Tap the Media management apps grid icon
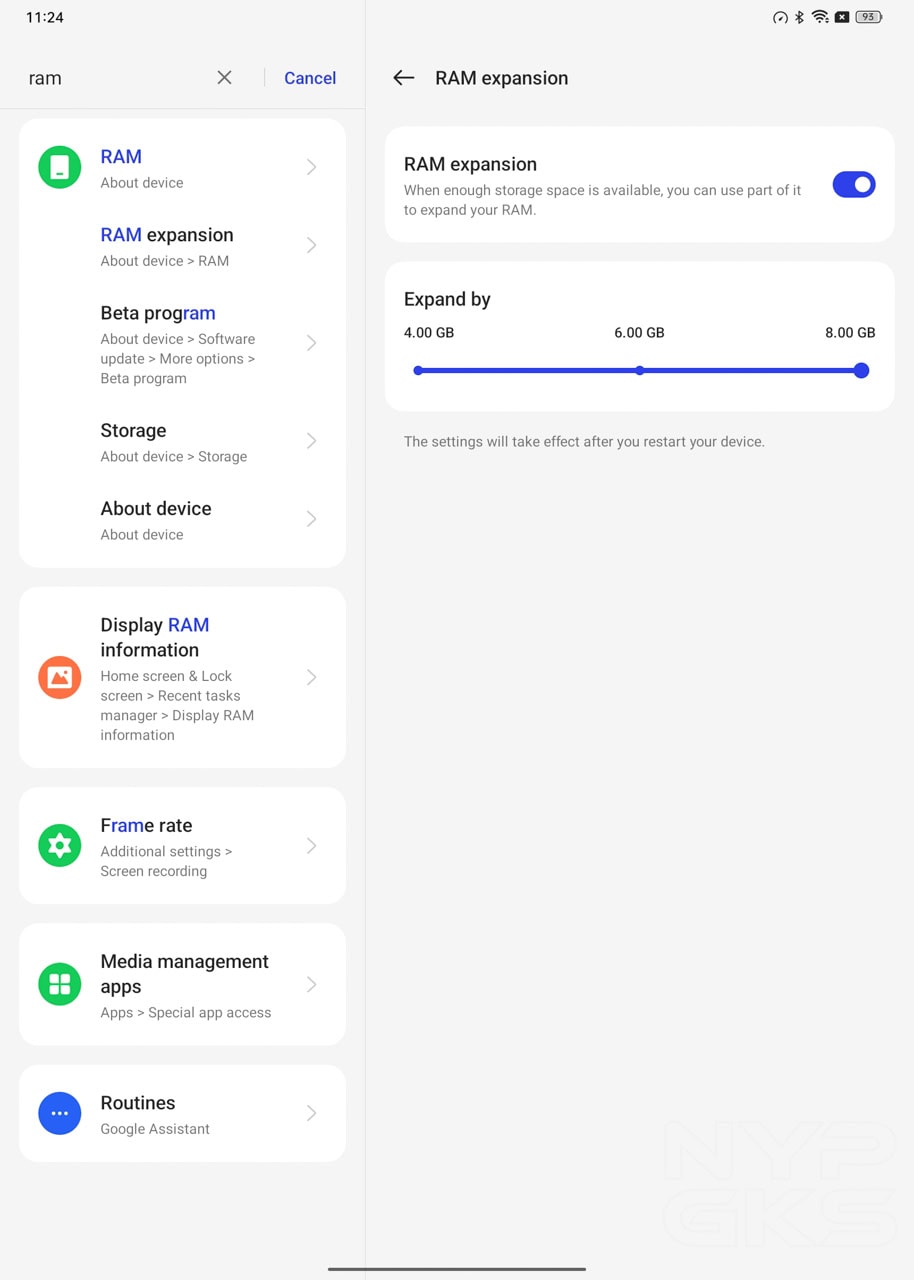The width and height of the screenshot is (914, 1280). click(x=60, y=984)
